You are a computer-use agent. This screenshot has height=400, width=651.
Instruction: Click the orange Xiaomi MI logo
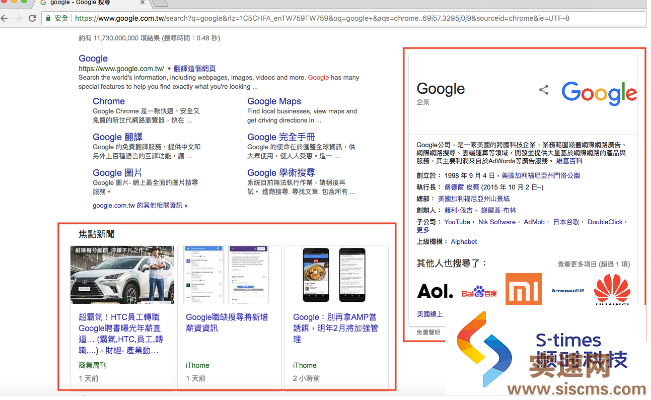coord(524,289)
